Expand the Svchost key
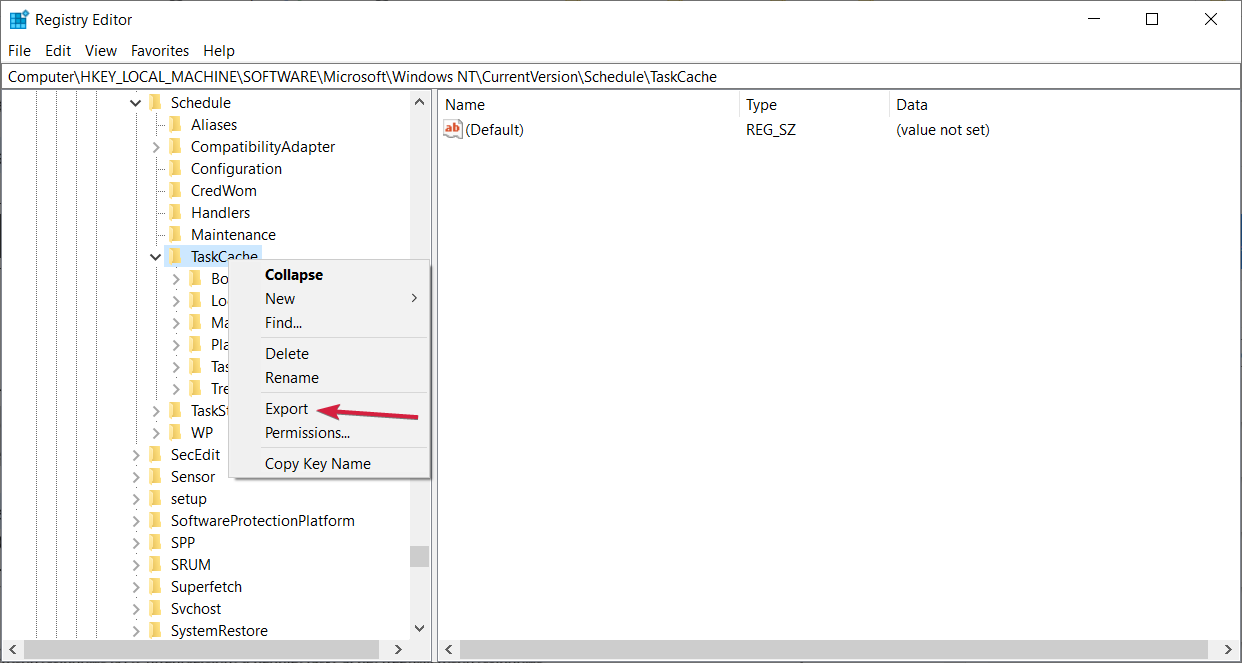The width and height of the screenshot is (1242, 663). coord(136,609)
